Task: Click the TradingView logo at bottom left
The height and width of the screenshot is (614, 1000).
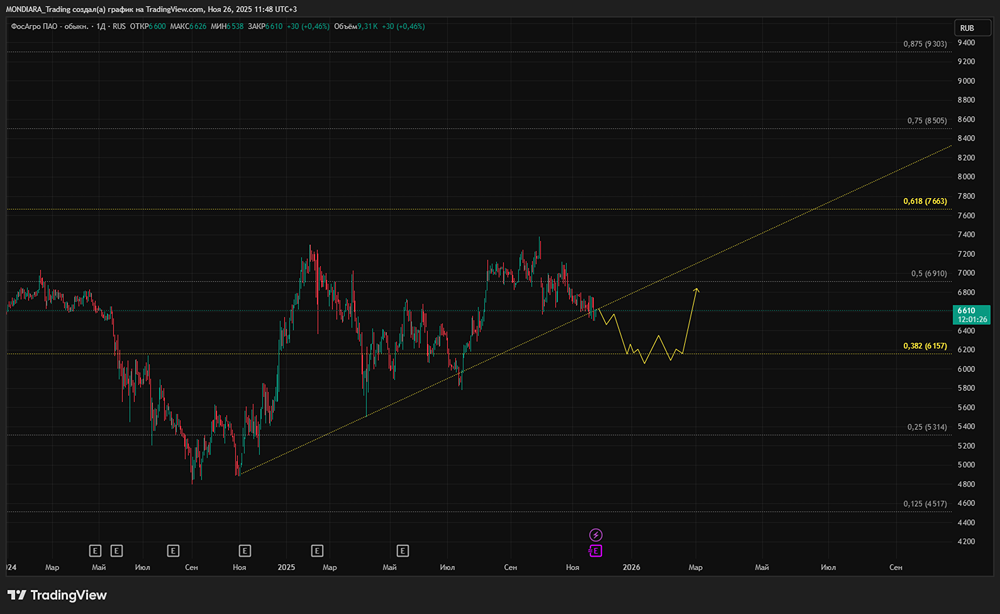Action: point(57,595)
